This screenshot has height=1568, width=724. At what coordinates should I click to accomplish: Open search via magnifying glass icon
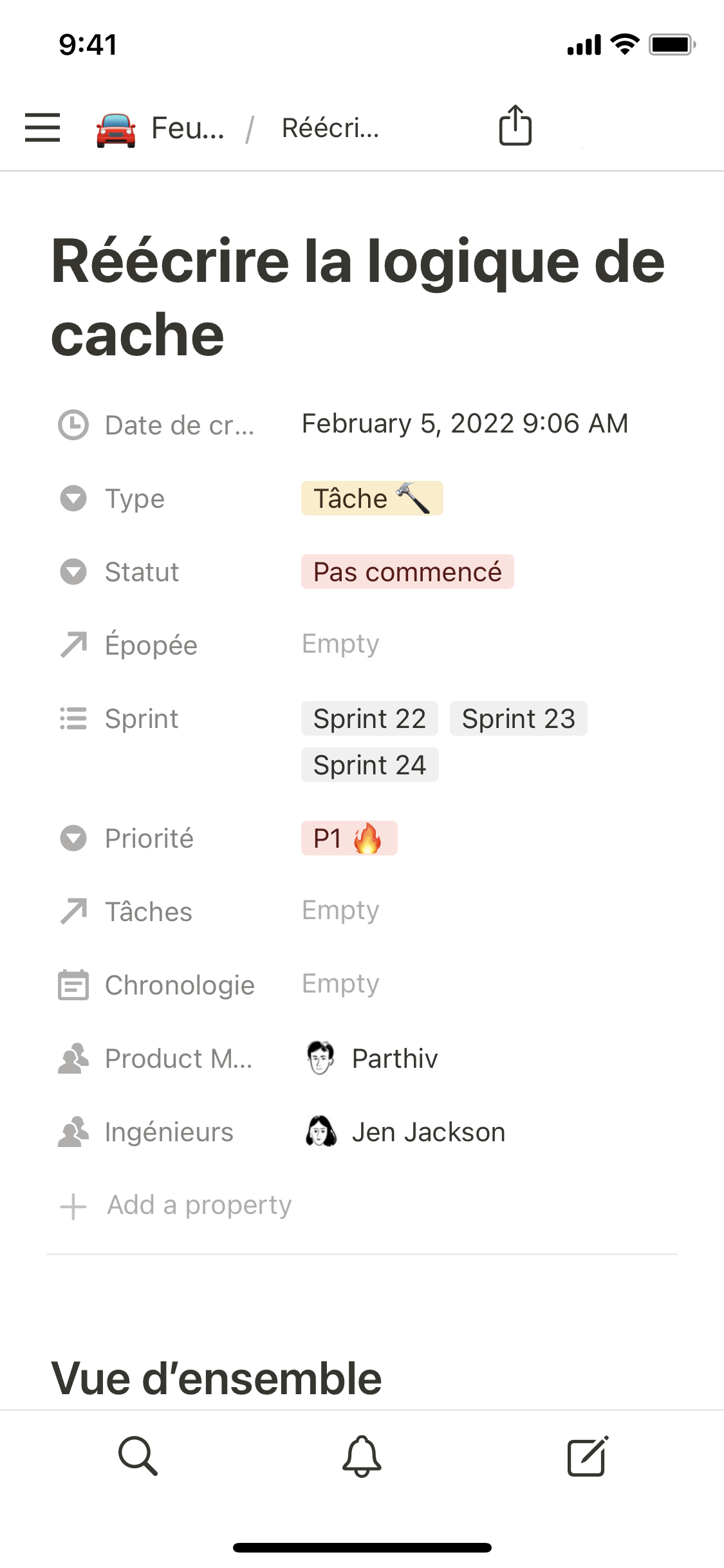coord(138,1455)
